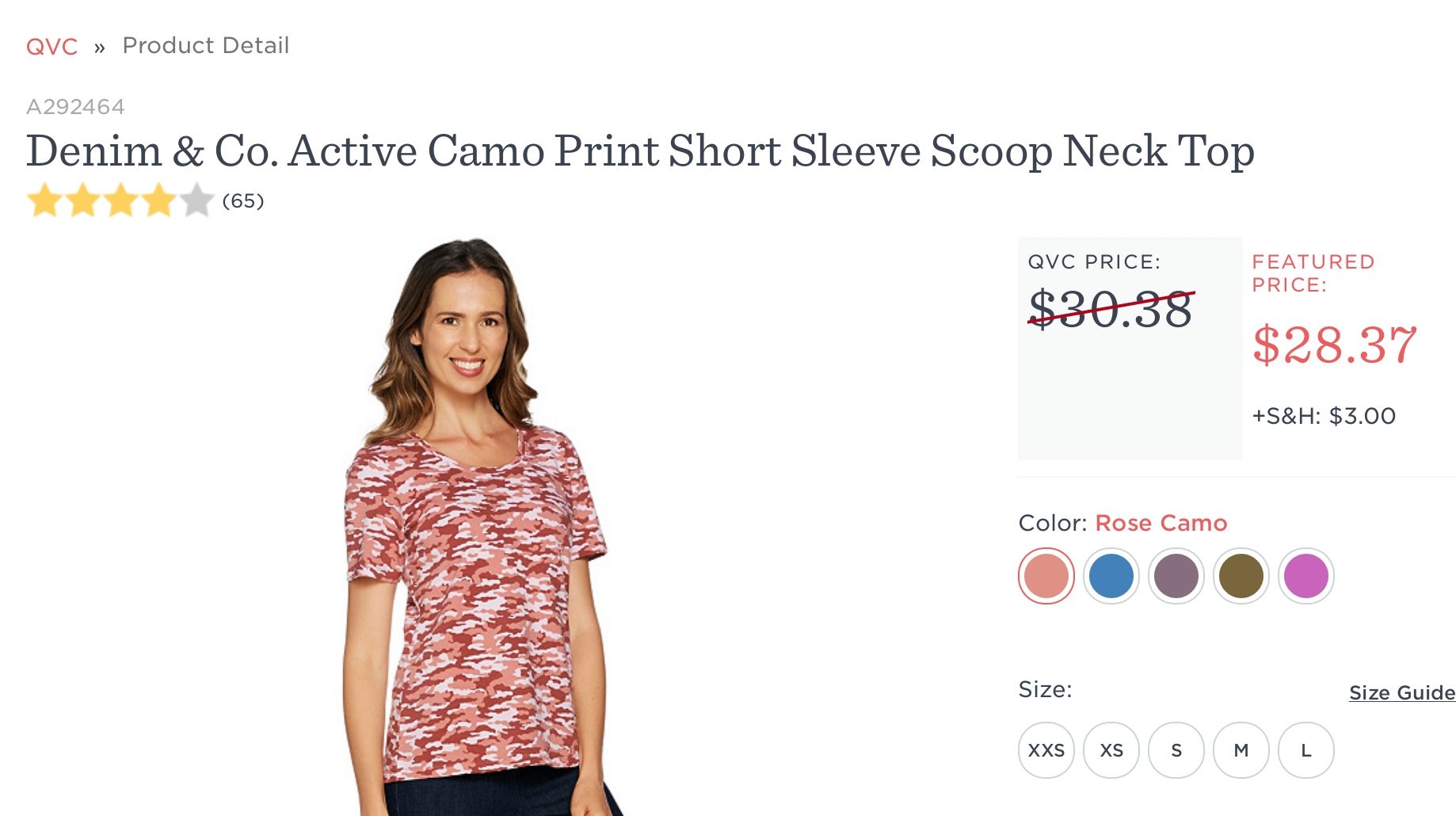Click the product title heading
Screen dimensions: 1456x816
coord(640,151)
